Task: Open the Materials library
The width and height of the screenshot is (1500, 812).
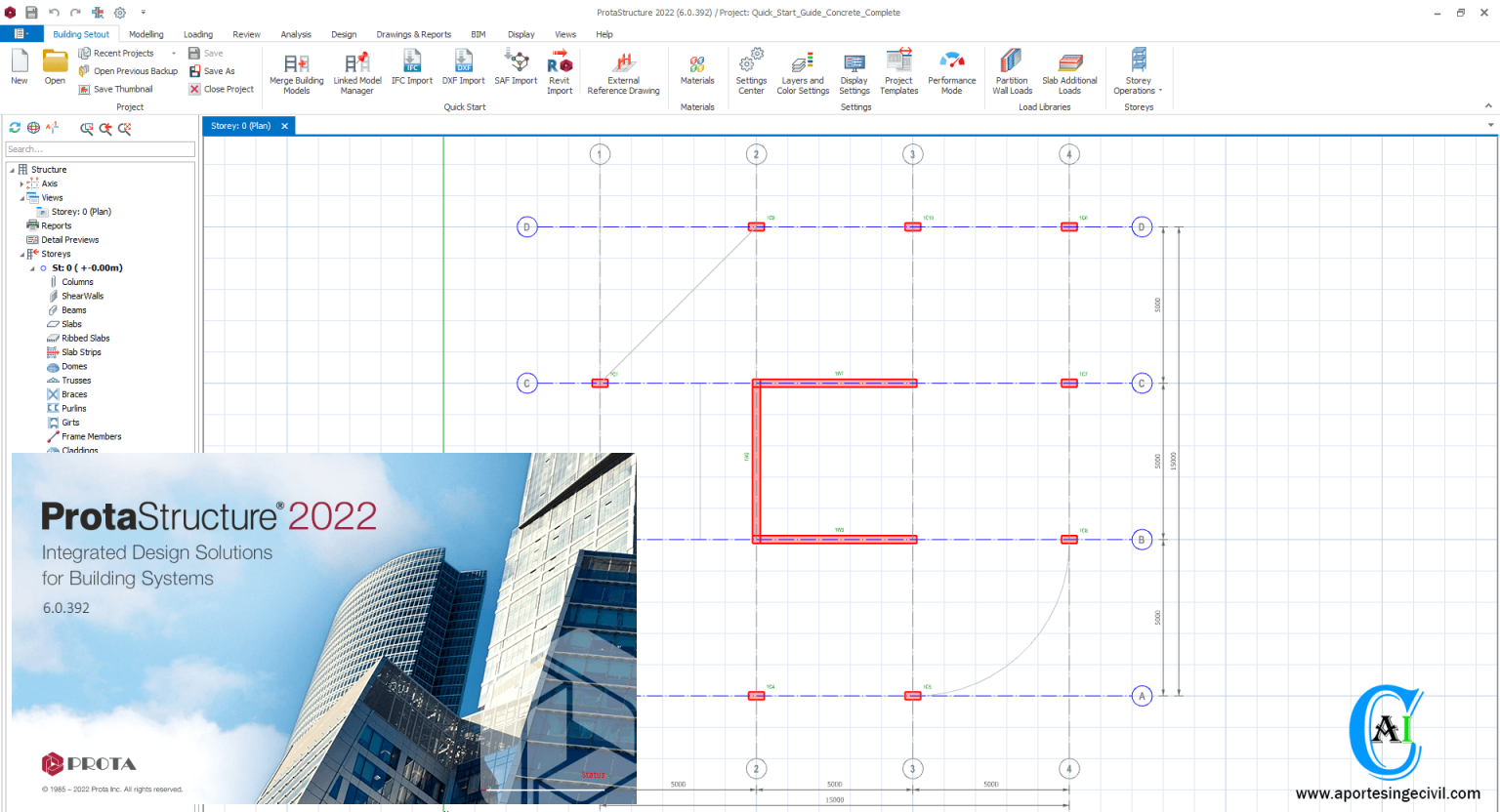Action: [697, 69]
